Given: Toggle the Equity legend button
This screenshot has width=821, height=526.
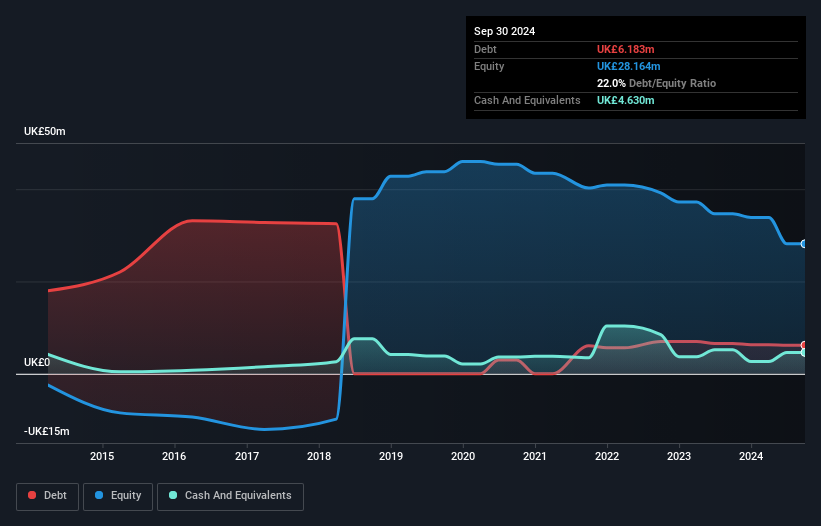Looking at the screenshot, I should [x=118, y=496].
